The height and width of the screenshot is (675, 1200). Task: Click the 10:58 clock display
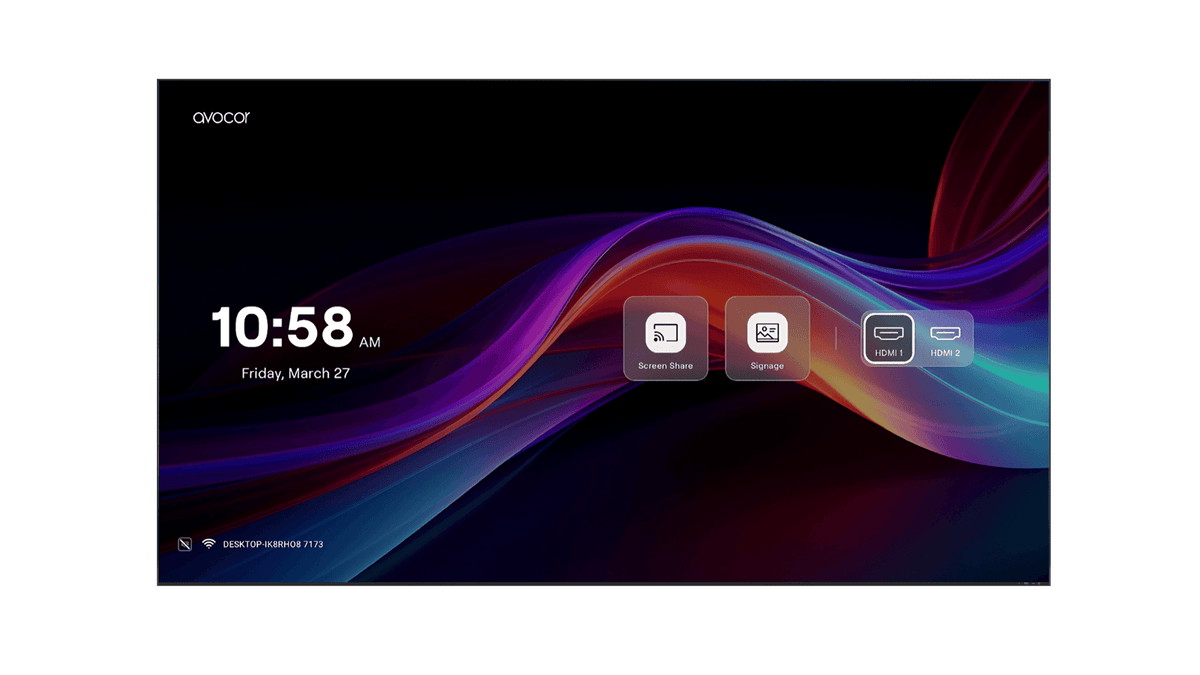282,327
